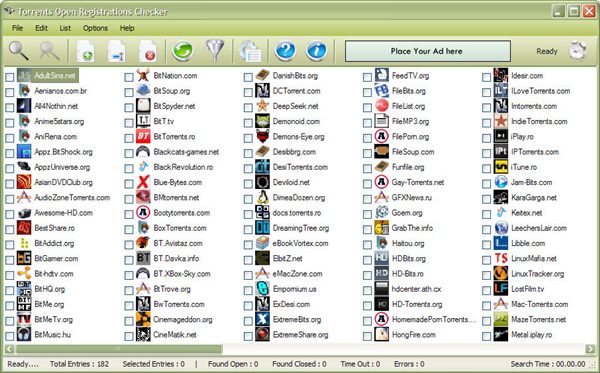
Task: Check the BitGamer.com checkbox
Action: 10,260
